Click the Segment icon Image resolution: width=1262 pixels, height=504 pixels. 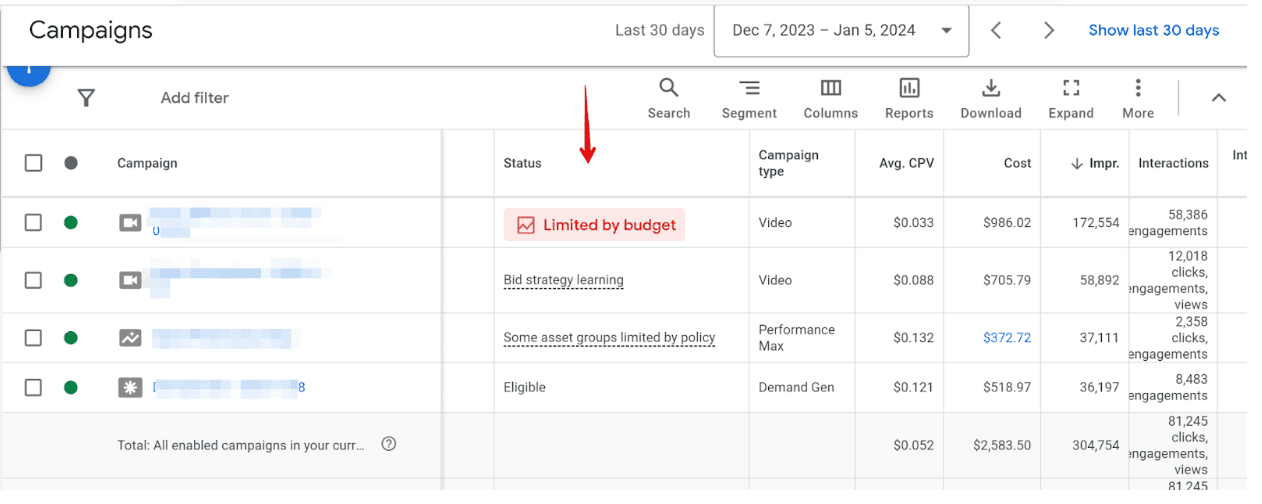(x=749, y=98)
